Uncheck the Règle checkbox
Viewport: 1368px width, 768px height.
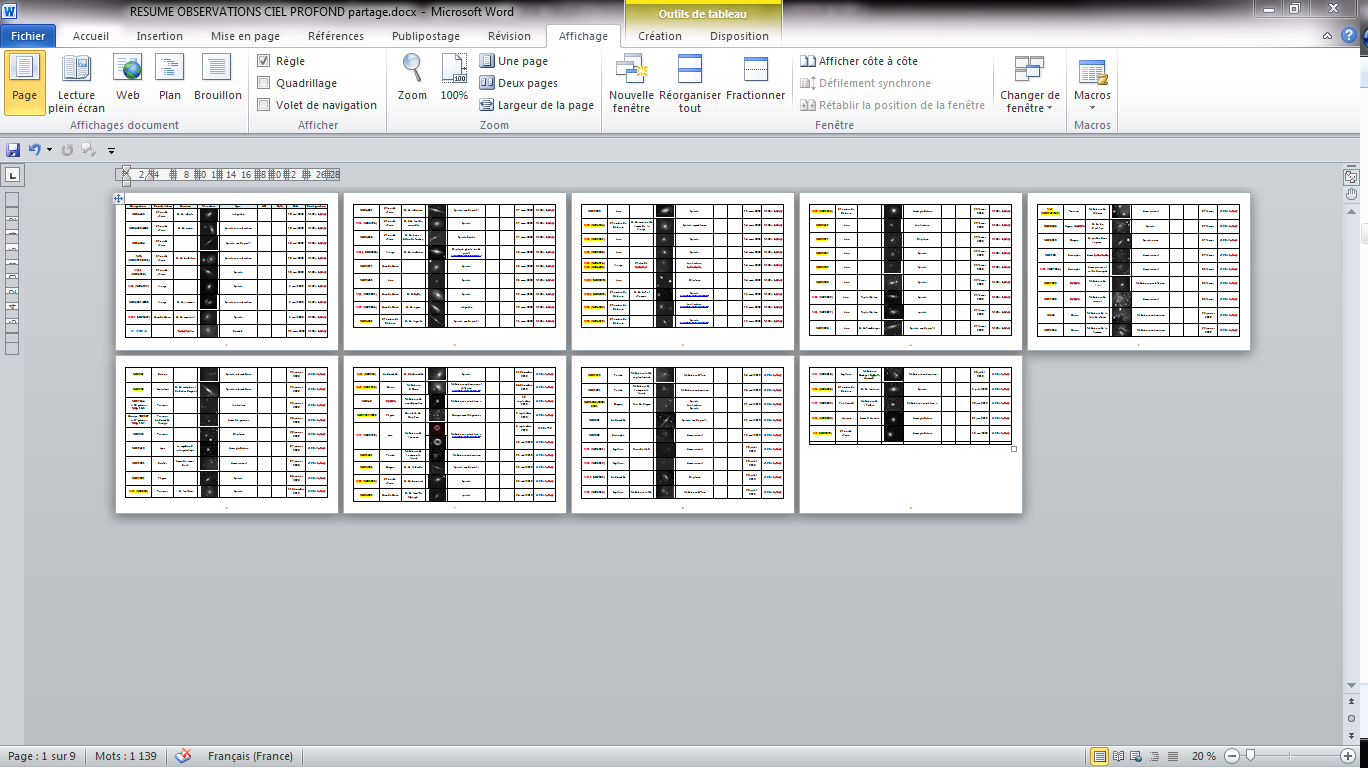tap(264, 61)
